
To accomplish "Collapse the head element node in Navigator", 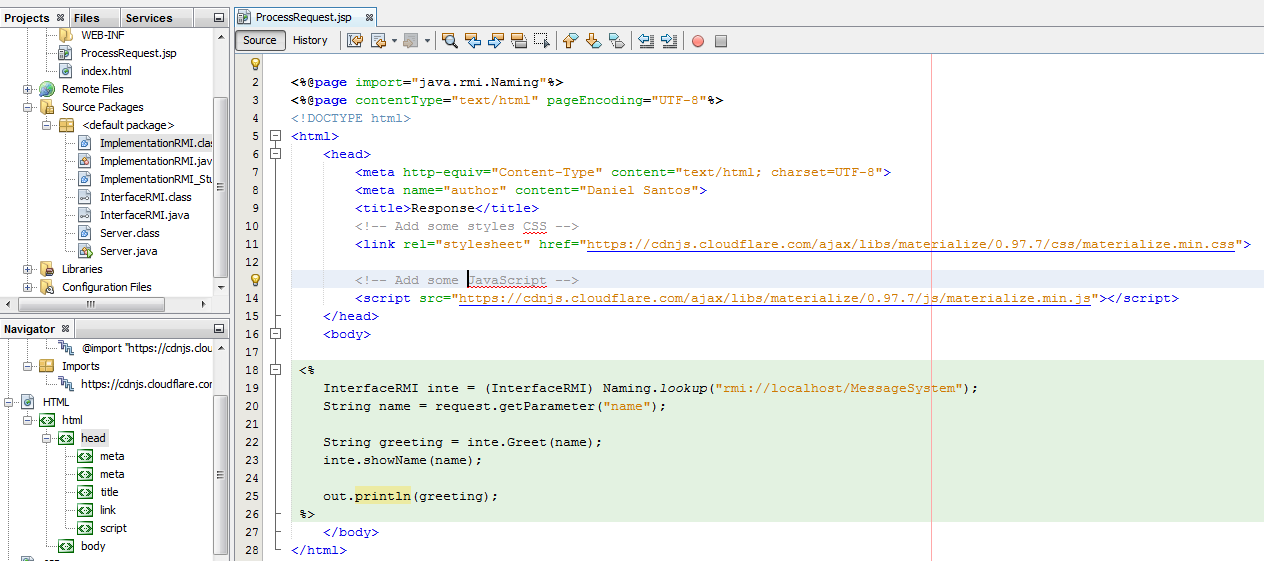I will (x=46, y=438).
